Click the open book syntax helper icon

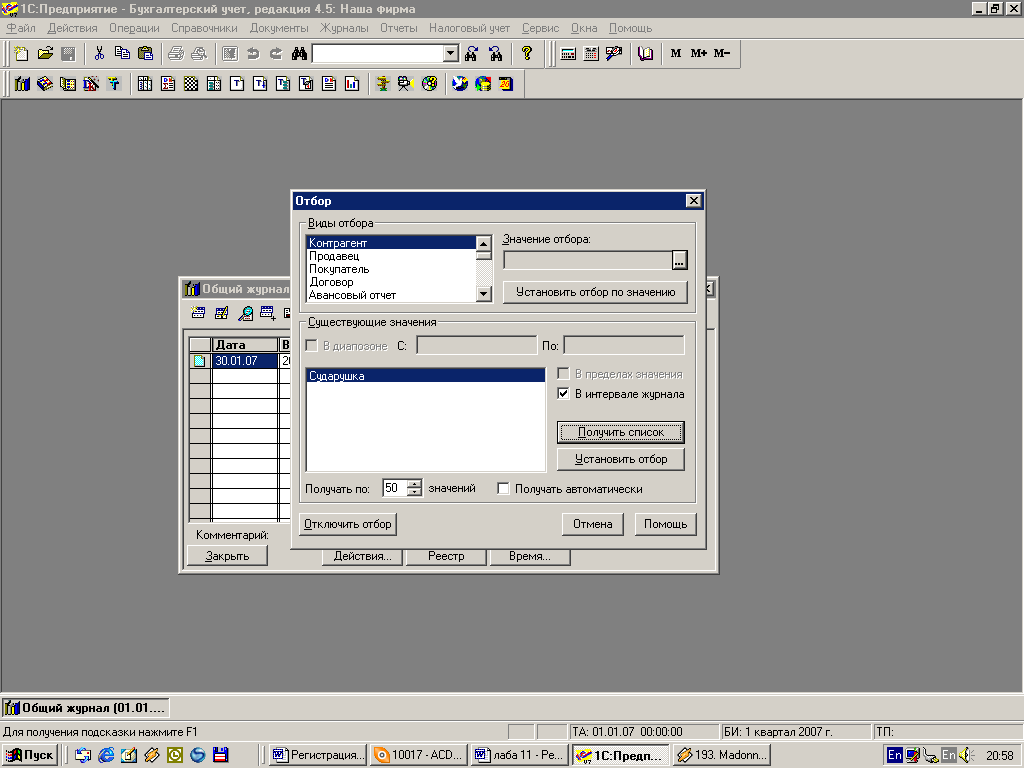645,54
